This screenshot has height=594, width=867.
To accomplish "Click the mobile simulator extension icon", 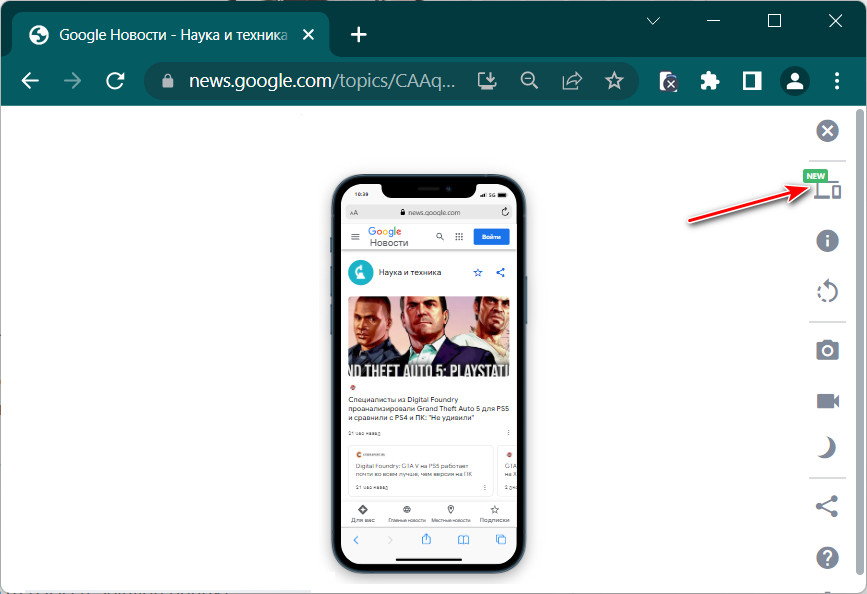I will 668,81.
